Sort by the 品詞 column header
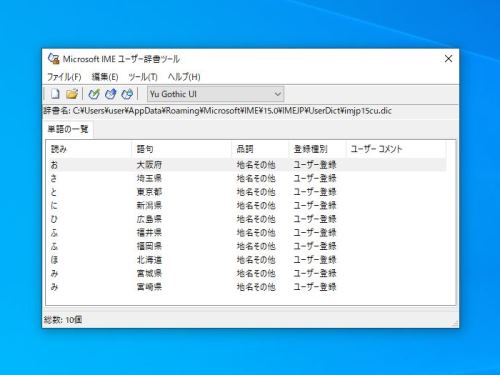500x375 pixels. click(x=260, y=149)
